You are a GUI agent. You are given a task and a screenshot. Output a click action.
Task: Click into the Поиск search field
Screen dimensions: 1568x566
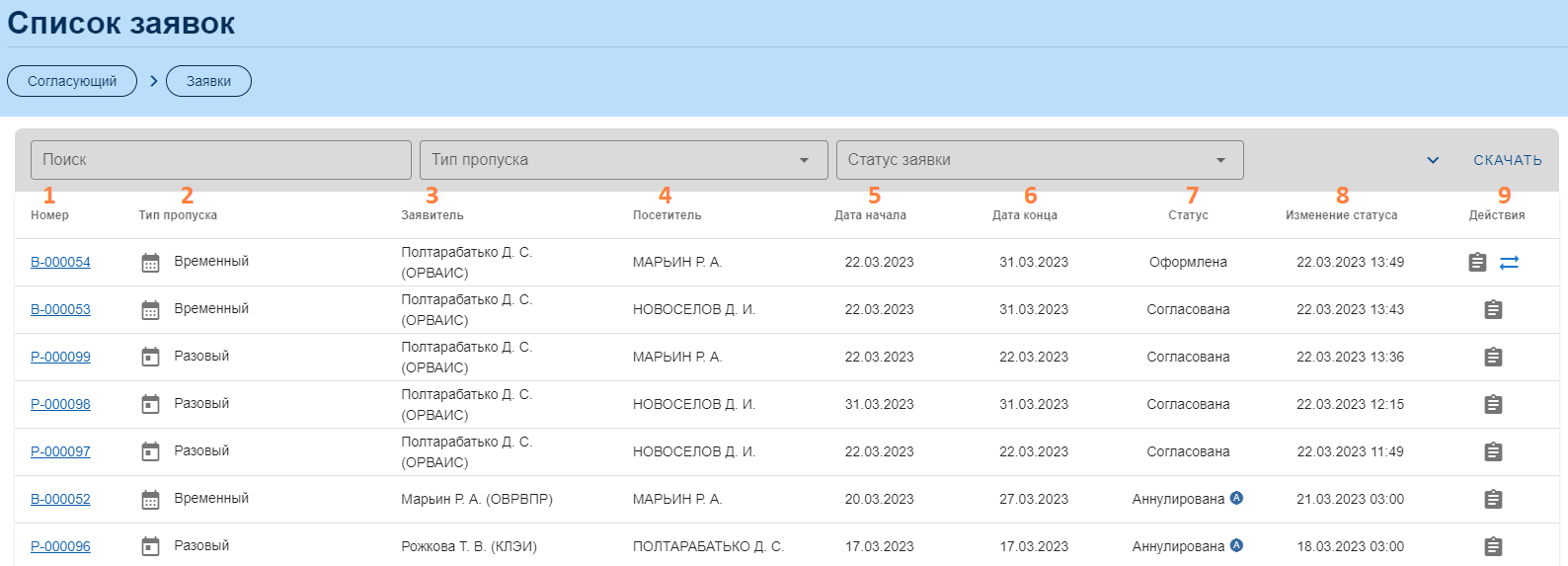pos(220,160)
